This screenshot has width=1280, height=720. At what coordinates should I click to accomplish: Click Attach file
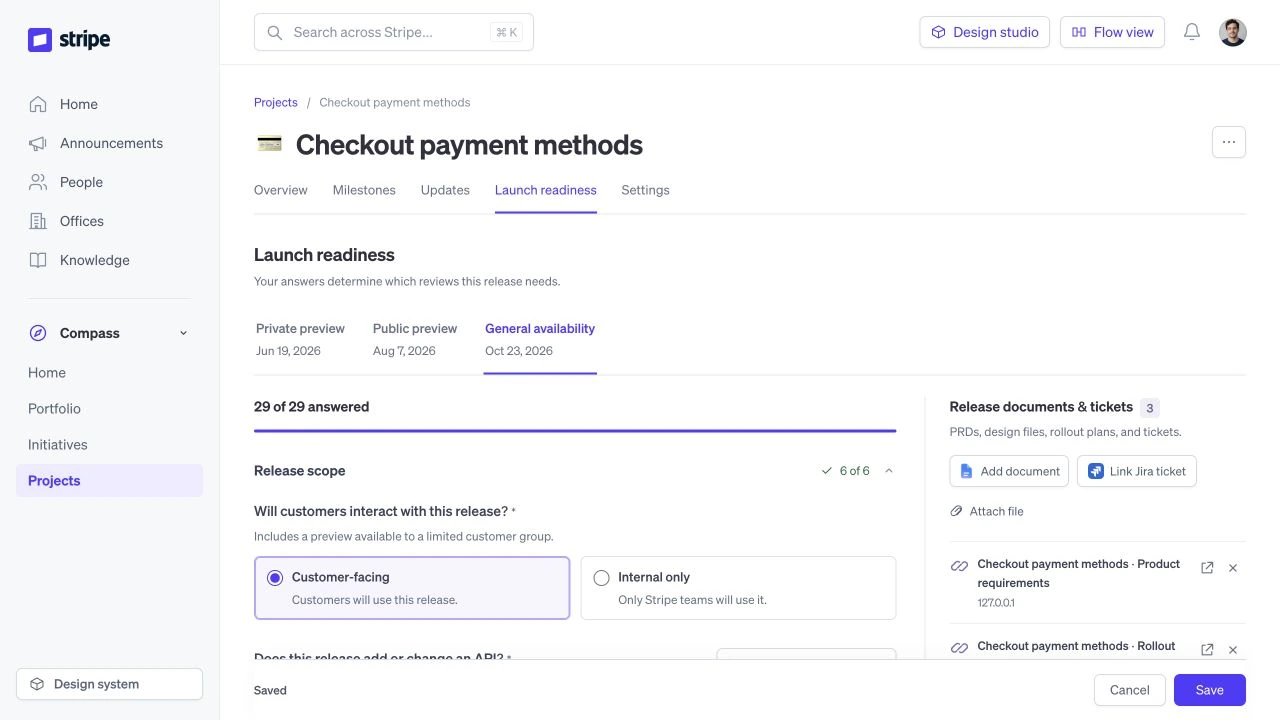987,511
